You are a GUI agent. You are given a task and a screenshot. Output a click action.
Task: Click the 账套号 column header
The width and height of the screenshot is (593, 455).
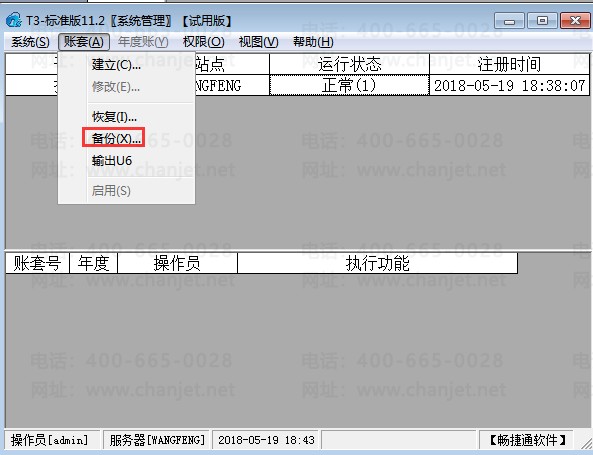coord(37,263)
